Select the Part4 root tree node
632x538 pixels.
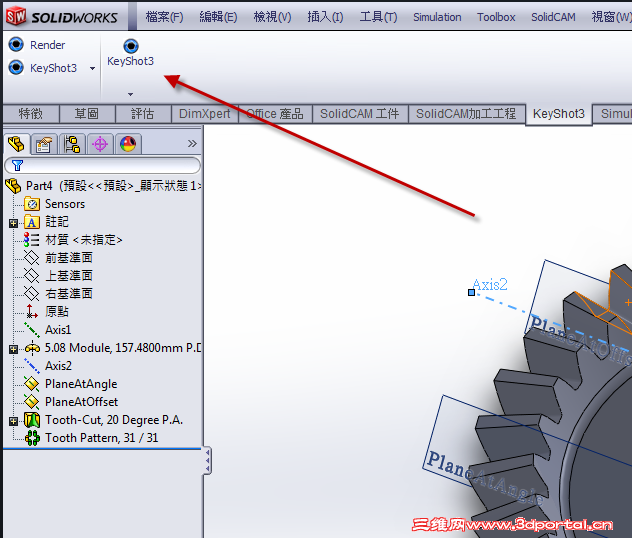tap(103, 186)
